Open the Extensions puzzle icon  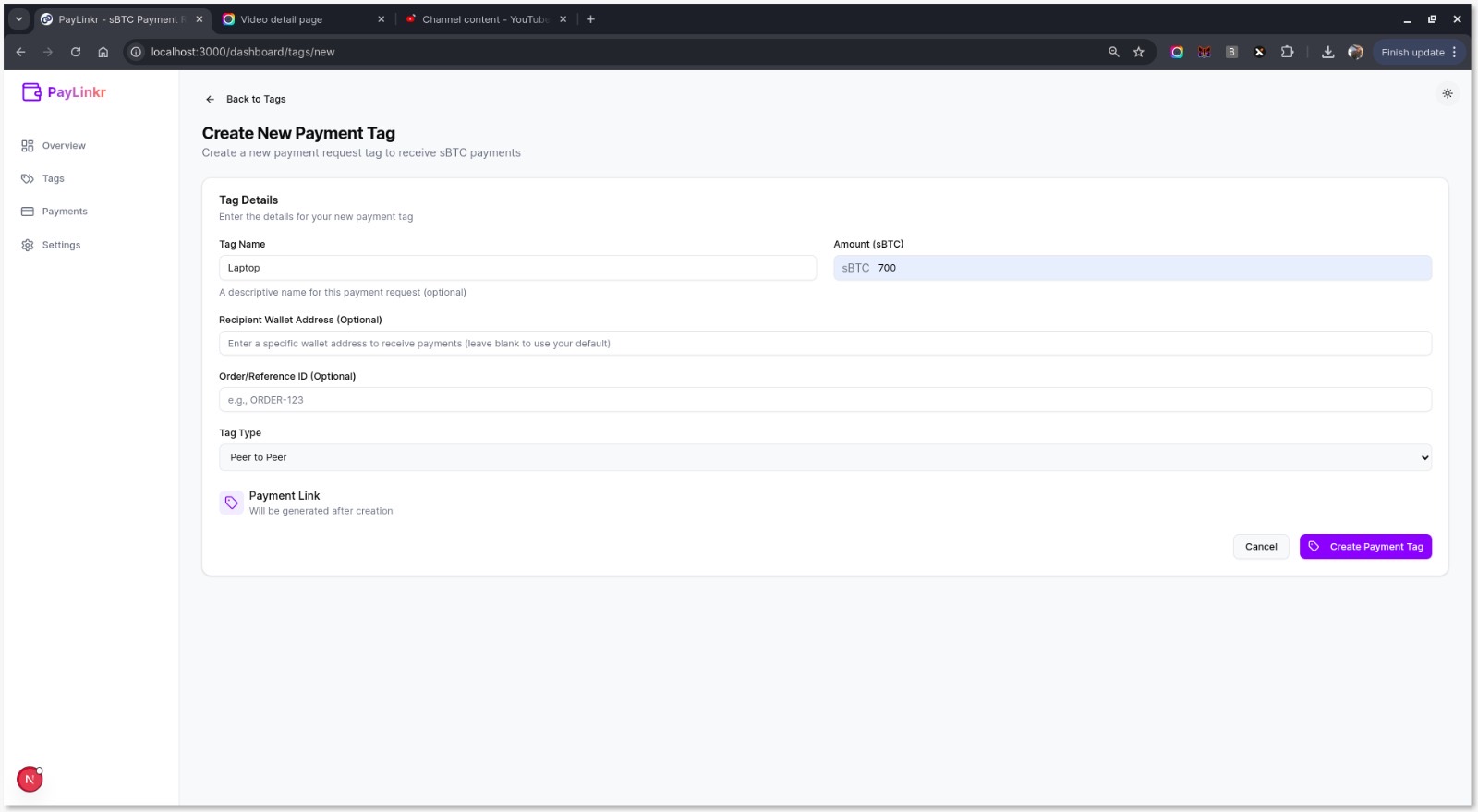1287,52
